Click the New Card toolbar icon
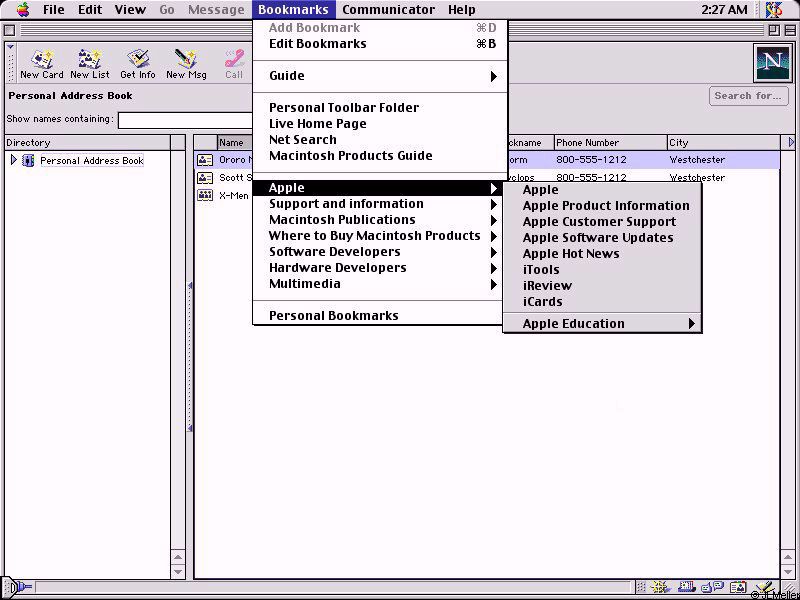800x600 pixels. point(41,64)
